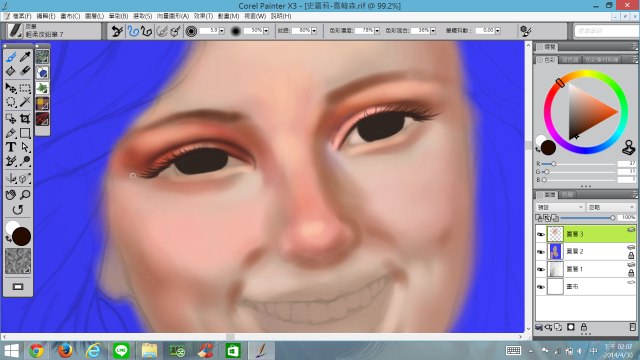Open the grain dropdown showing 80%
The image size is (640, 360).
click(314, 31)
